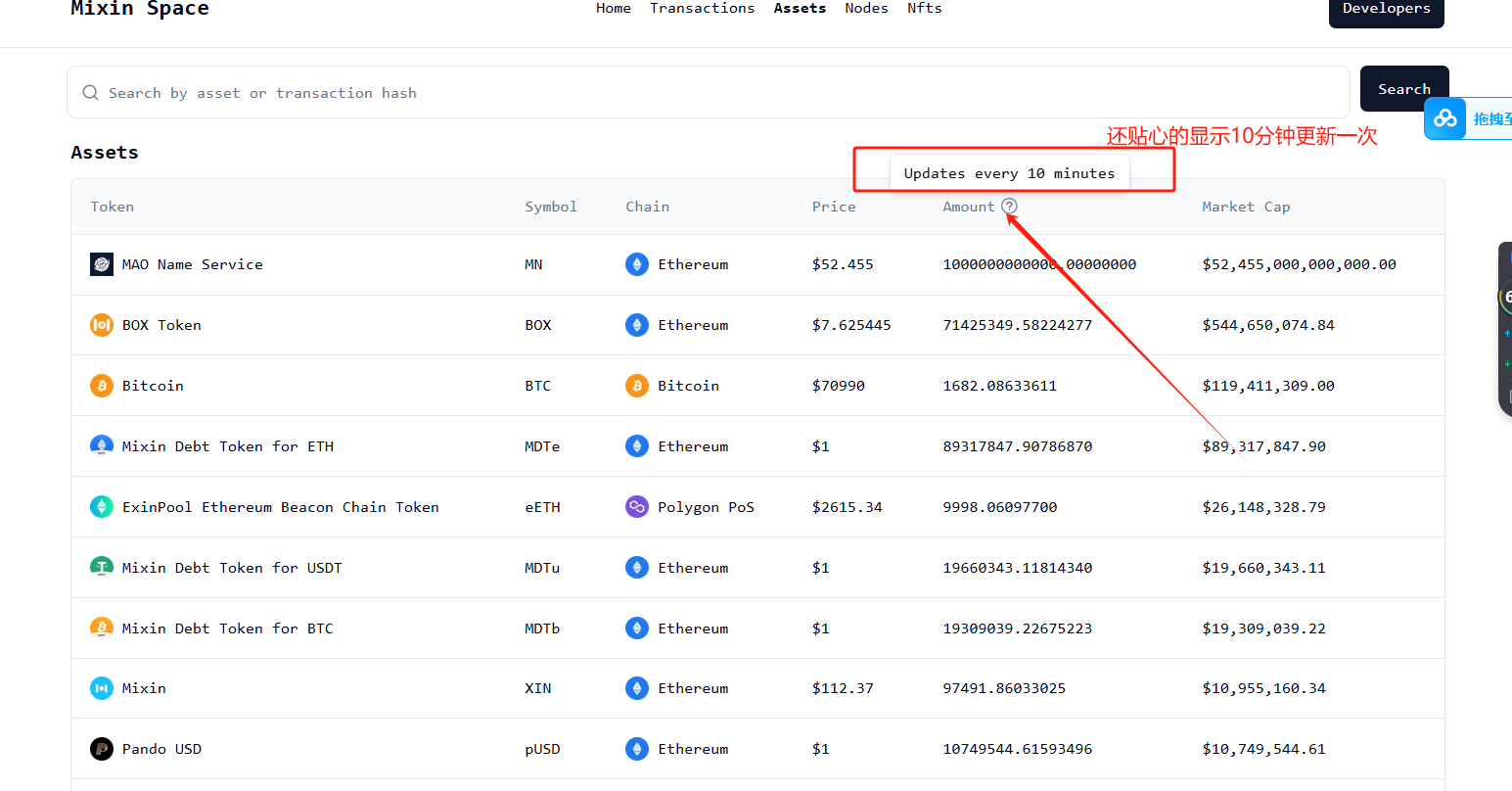Open the BOX Token name link

tap(161, 325)
